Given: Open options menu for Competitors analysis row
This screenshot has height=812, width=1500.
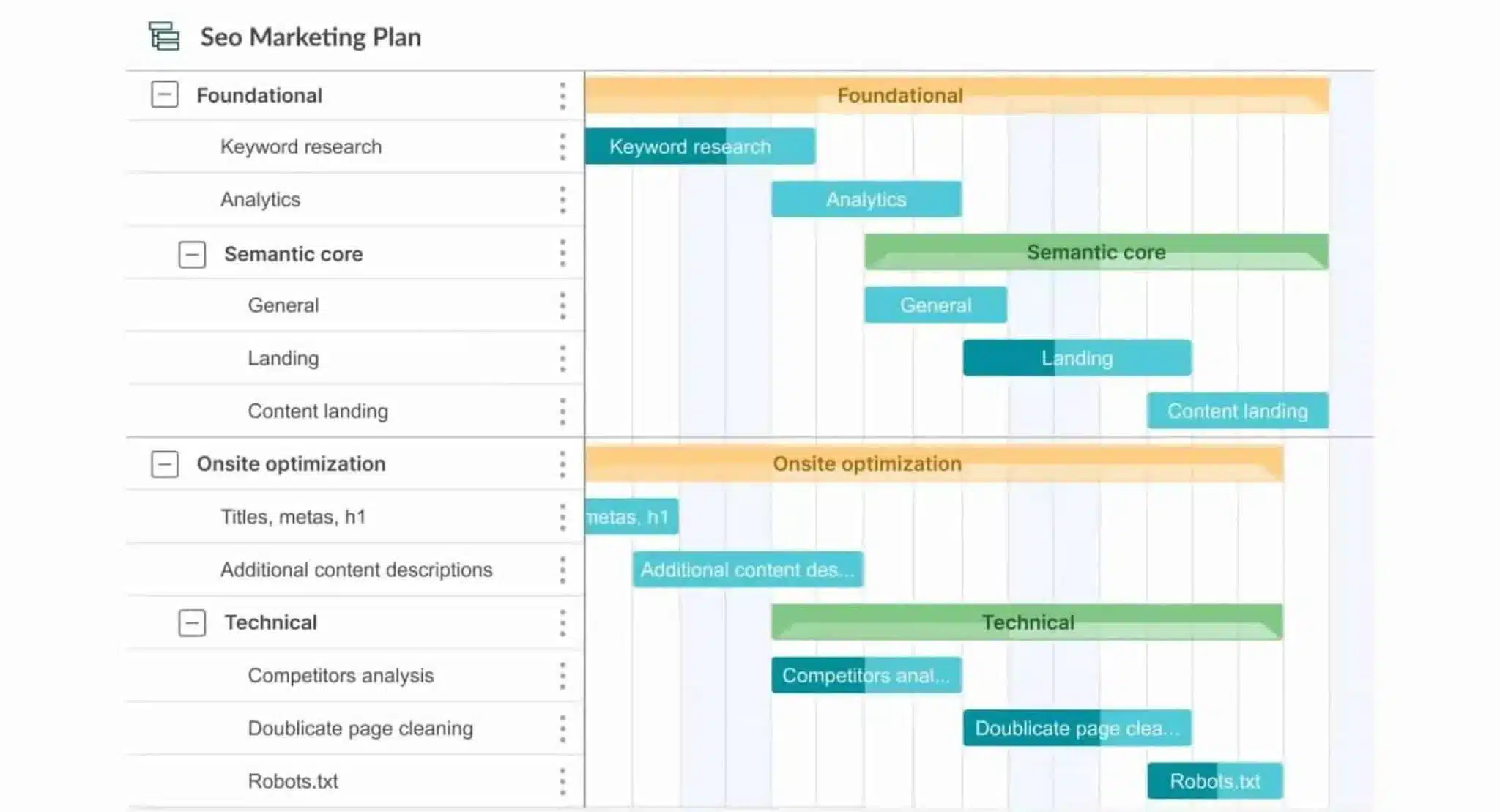Looking at the screenshot, I should (x=562, y=676).
